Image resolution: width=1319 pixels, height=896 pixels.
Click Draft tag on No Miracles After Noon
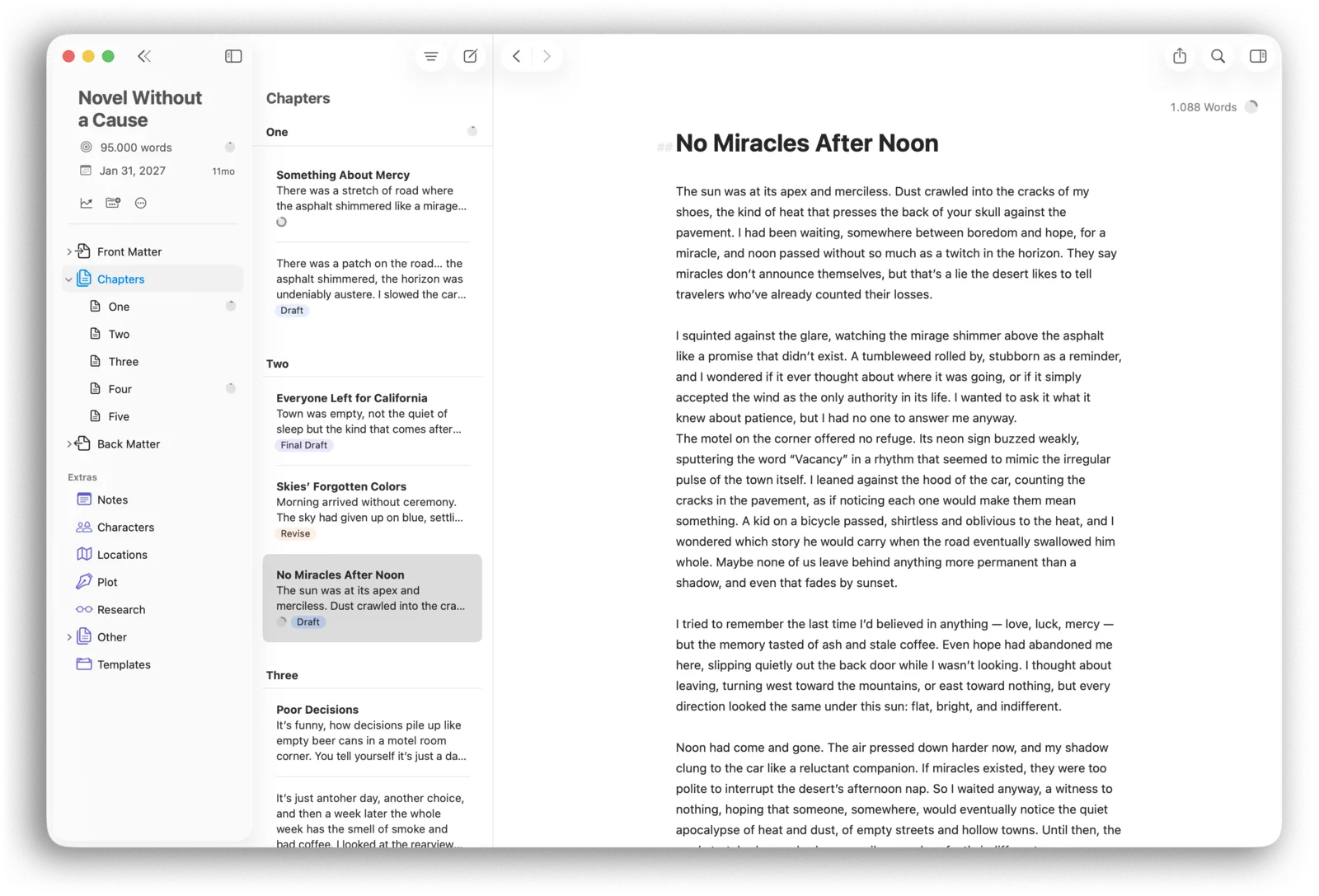308,622
